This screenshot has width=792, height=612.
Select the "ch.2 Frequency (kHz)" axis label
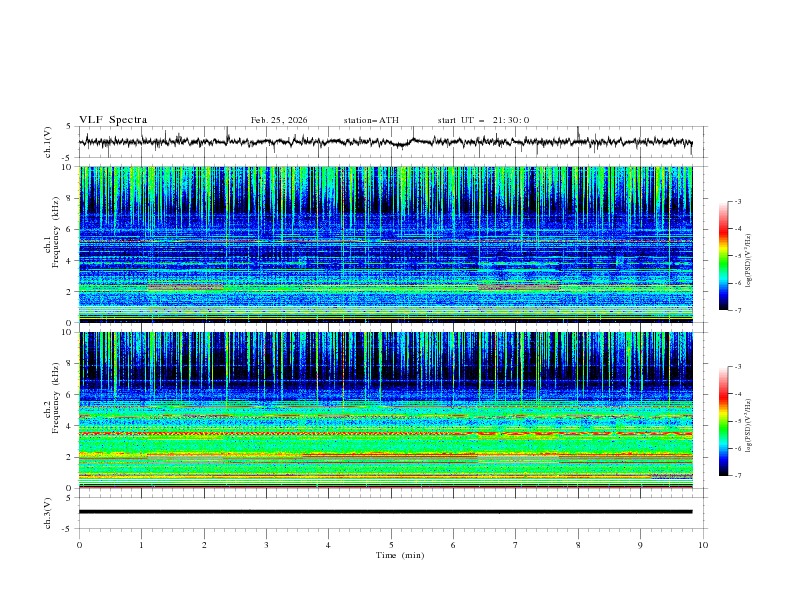tap(52, 398)
